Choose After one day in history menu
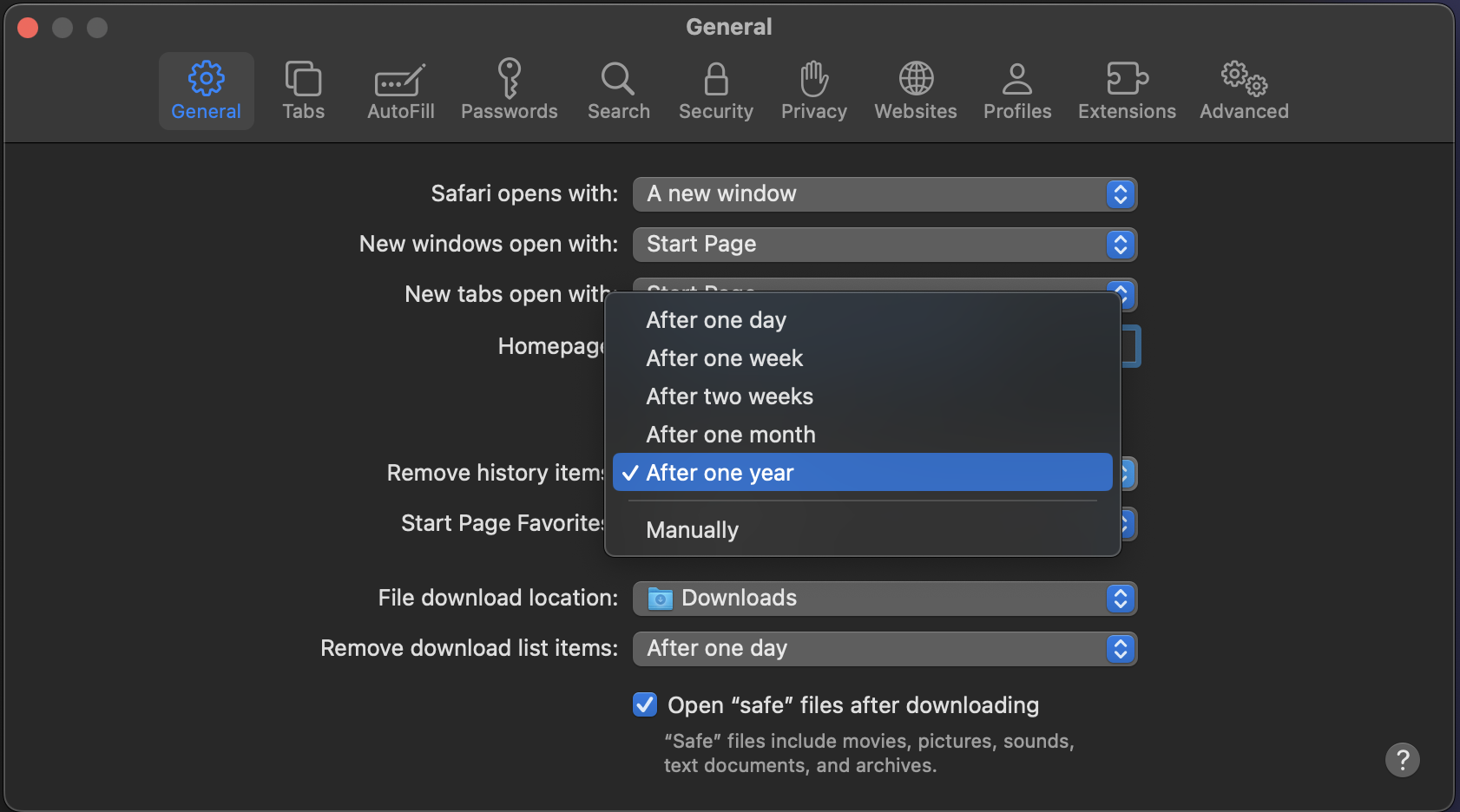Screen dimensions: 1460x812 pyautogui.click(x=863, y=320)
